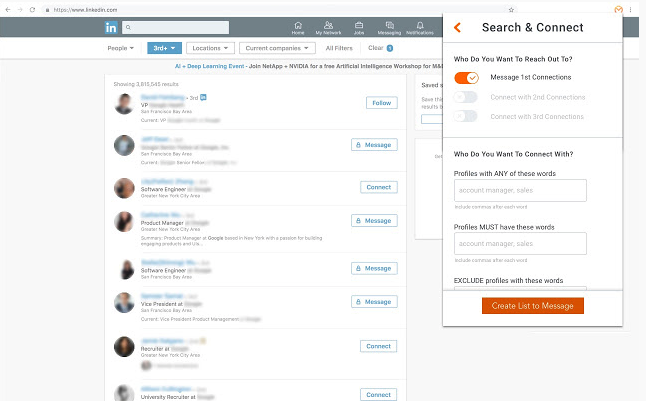Click the LinkedIn search box
This screenshot has width=646, height=401.
pos(176,28)
